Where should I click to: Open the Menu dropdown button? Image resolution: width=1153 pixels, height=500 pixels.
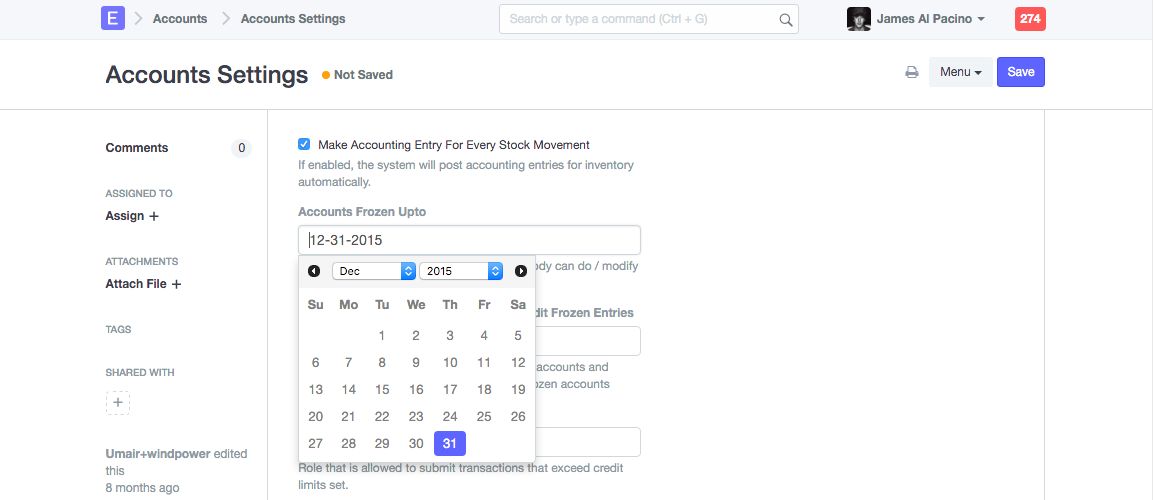pos(960,72)
